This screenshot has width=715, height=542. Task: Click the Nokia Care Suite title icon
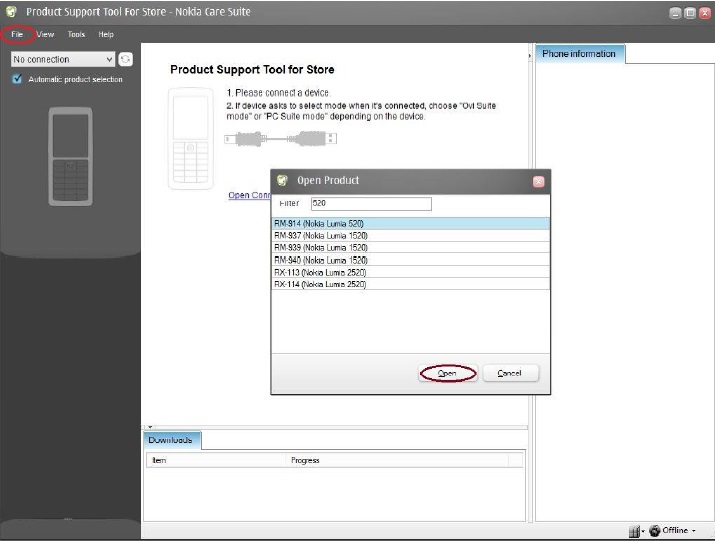point(11,12)
